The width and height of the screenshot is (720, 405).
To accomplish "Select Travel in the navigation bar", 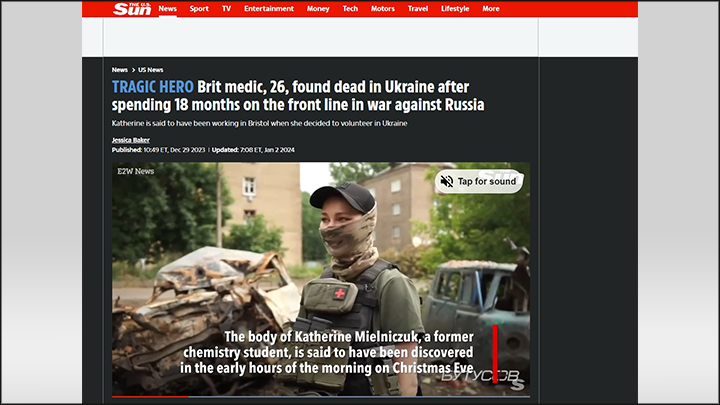I will [417, 9].
